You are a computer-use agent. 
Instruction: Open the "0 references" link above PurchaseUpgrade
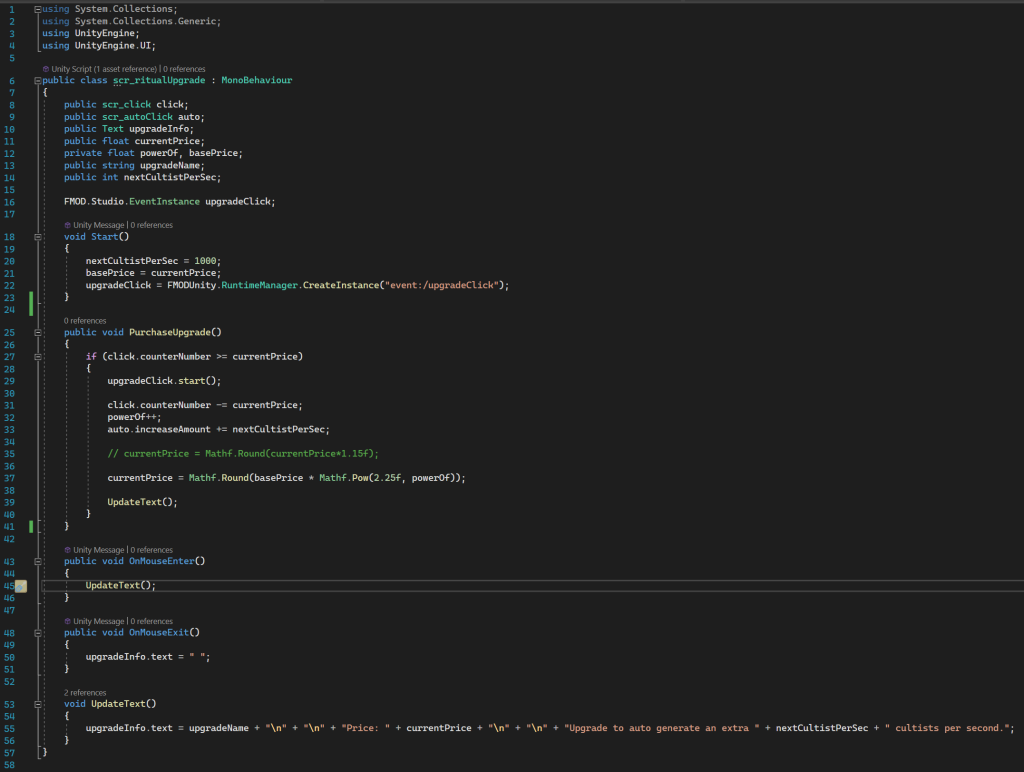[85, 321]
